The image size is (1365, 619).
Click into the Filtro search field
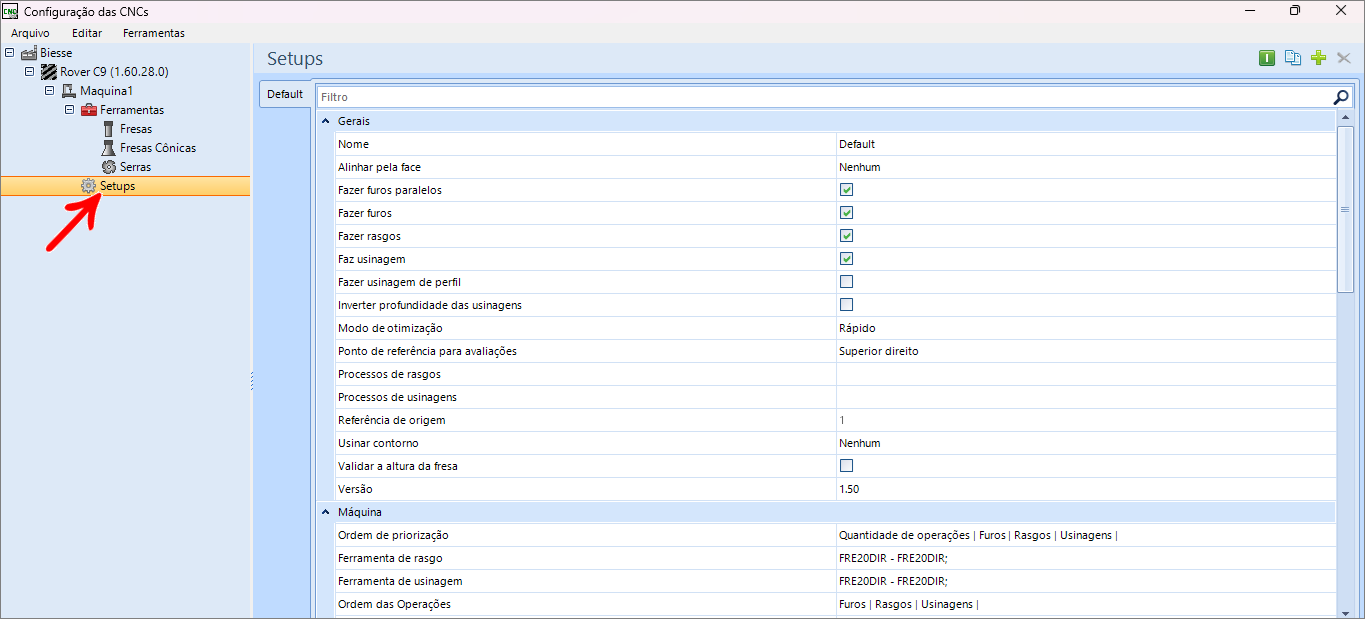tap(820, 97)
